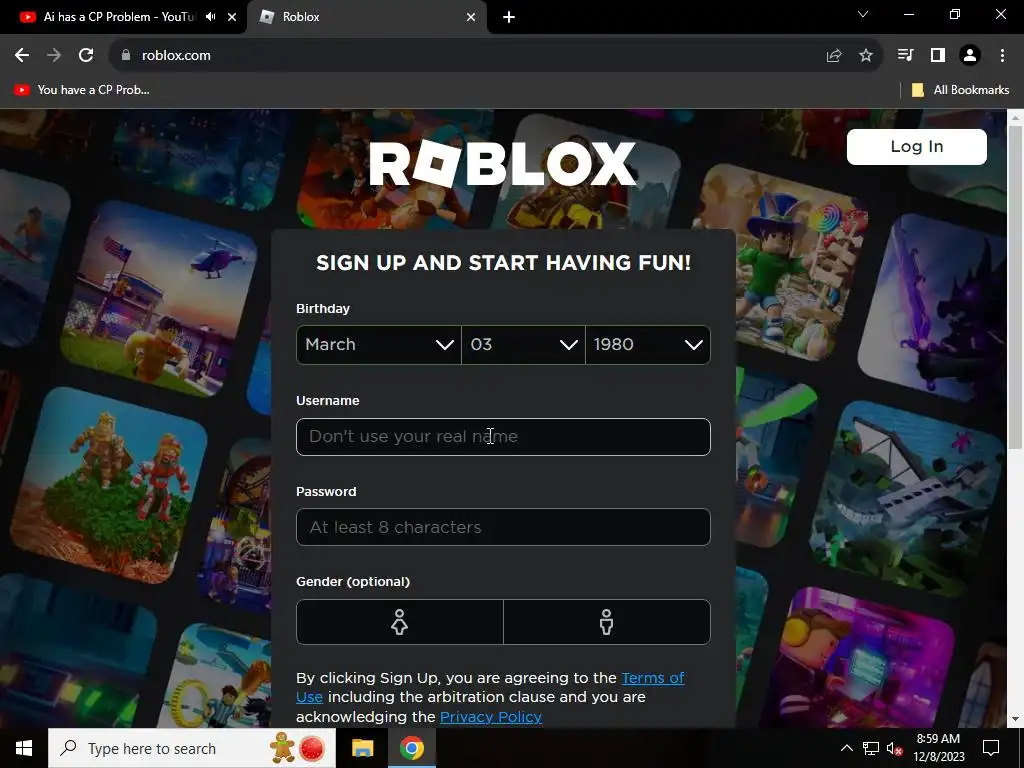The width and height of the screenshot is (1024, 768).
Task: Open the You have a CP Prob... bookmark
Action: tap(82, 90)
